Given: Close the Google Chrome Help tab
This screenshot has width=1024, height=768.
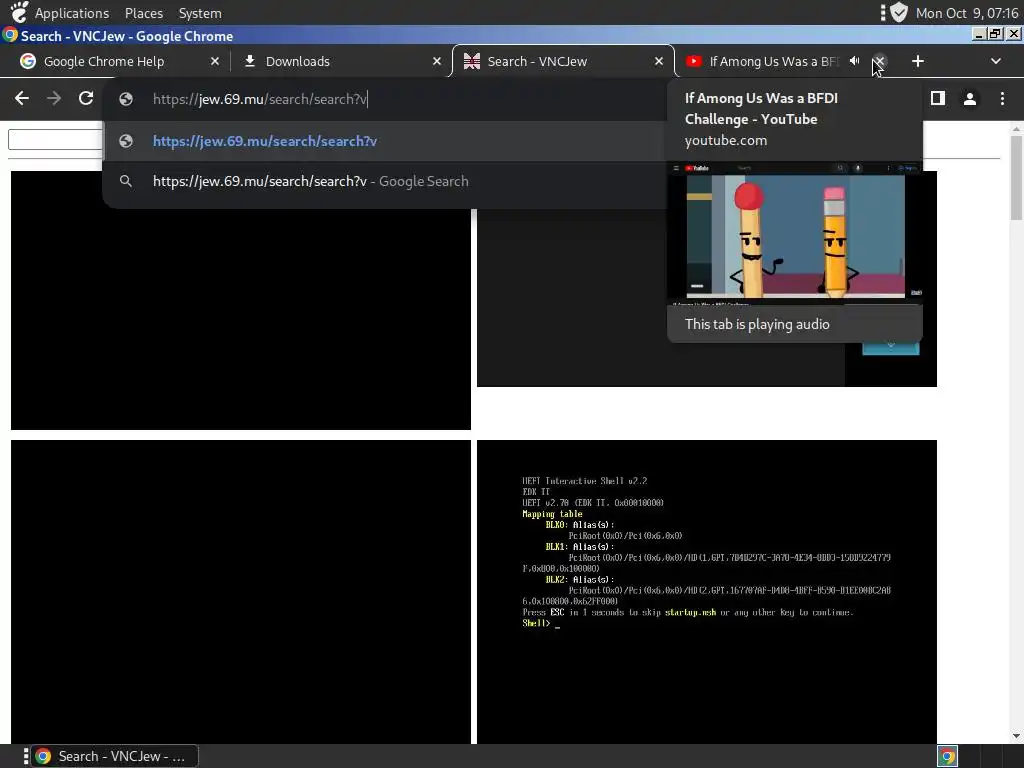Looking at the screenshot, I should coord(215,61).
